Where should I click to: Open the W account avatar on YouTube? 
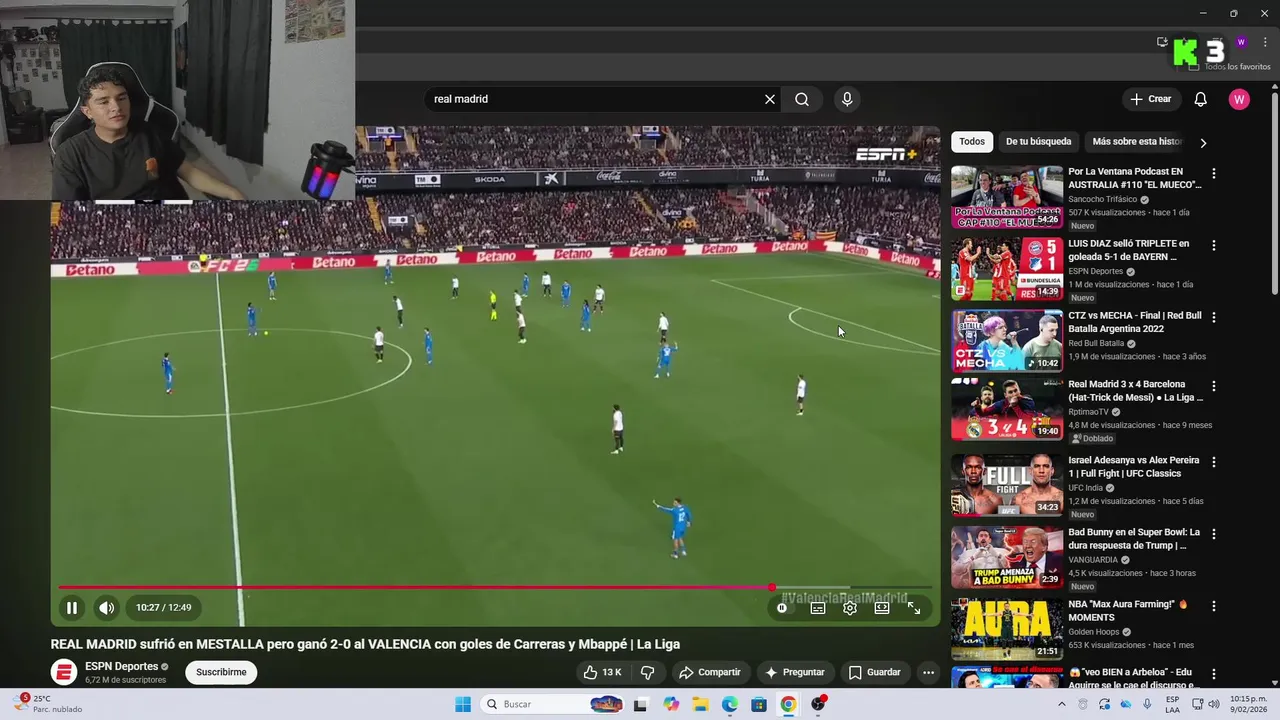coord(1239,99)
